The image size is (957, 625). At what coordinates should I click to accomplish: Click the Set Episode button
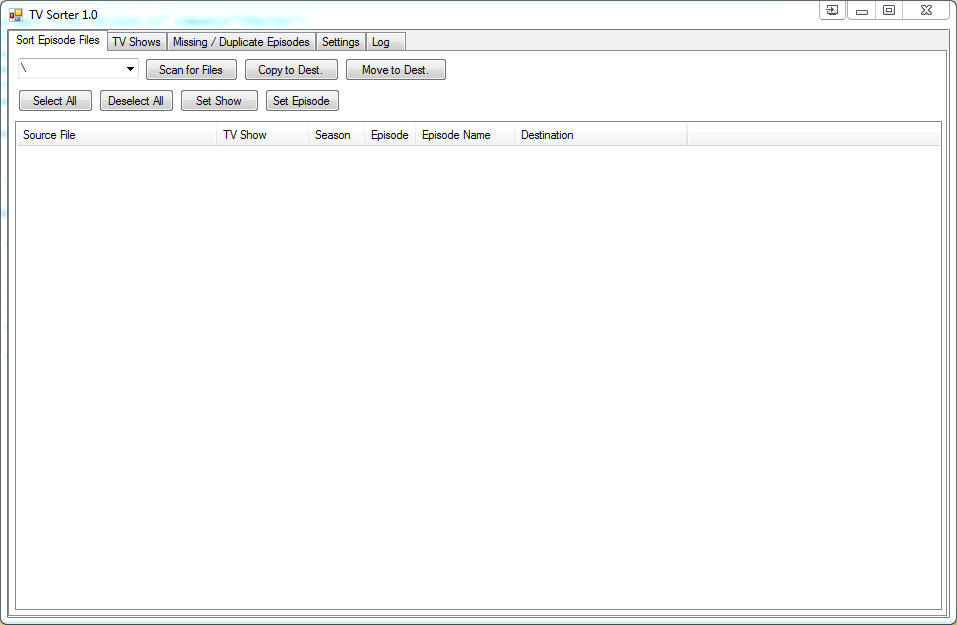pos(301,101)
